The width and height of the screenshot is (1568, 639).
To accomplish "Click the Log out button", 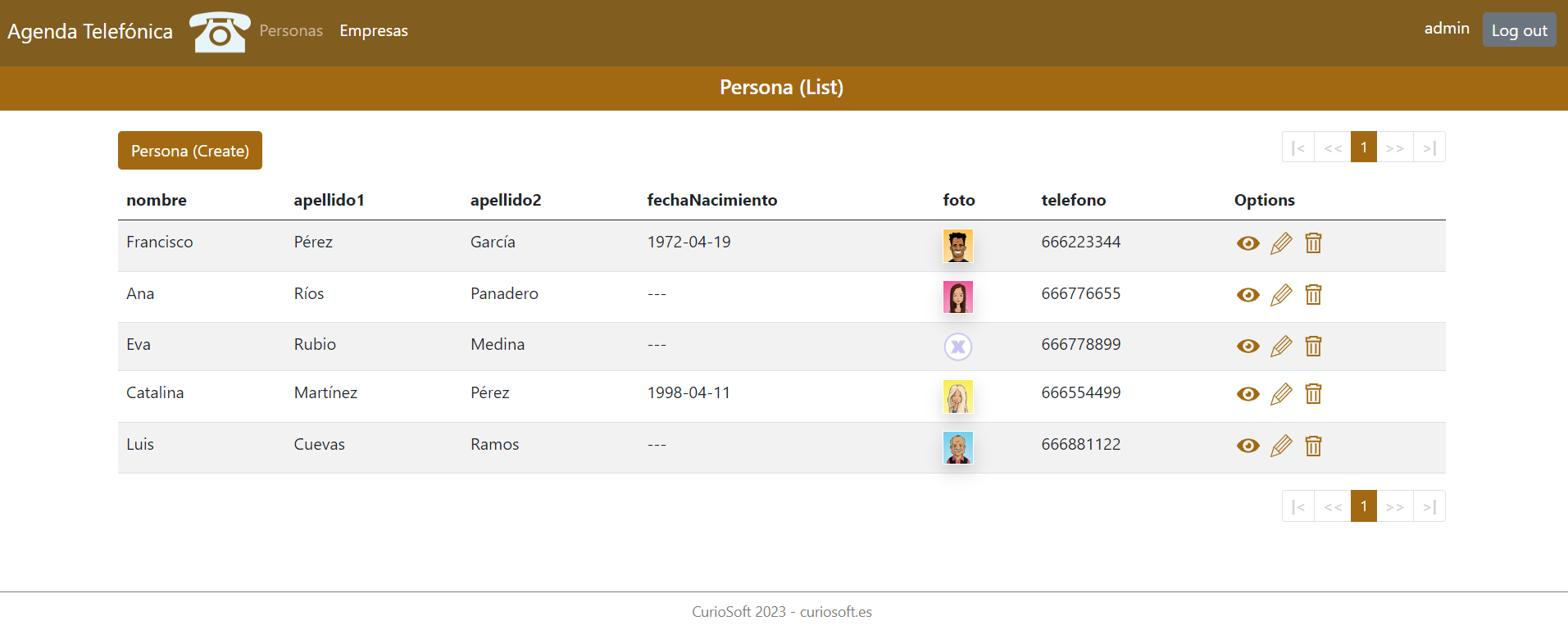I will pyautogui.click(x=1519, y=30).
